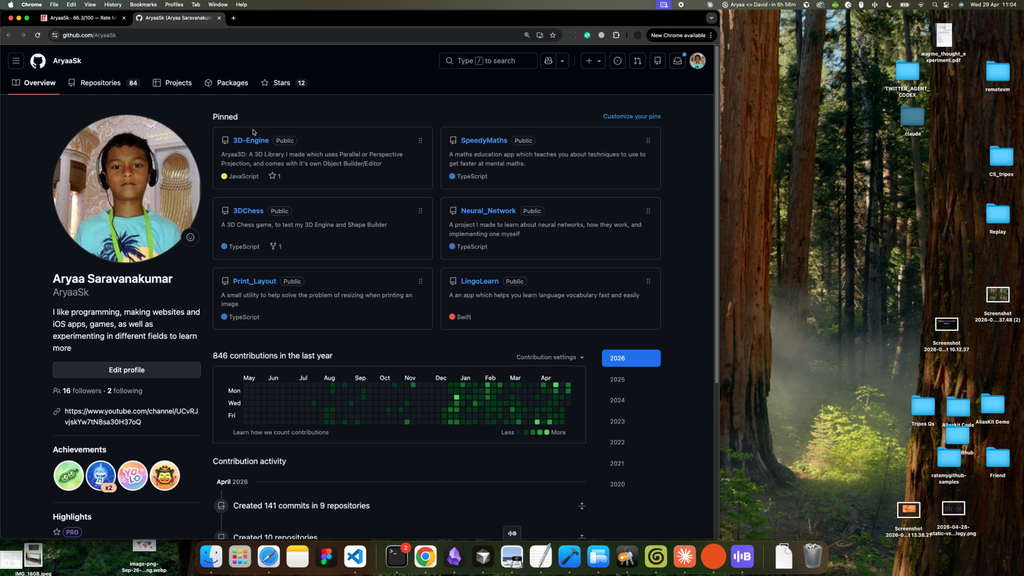Open the Copilot chat icon
1024x576 pixels.
[549, 61]
